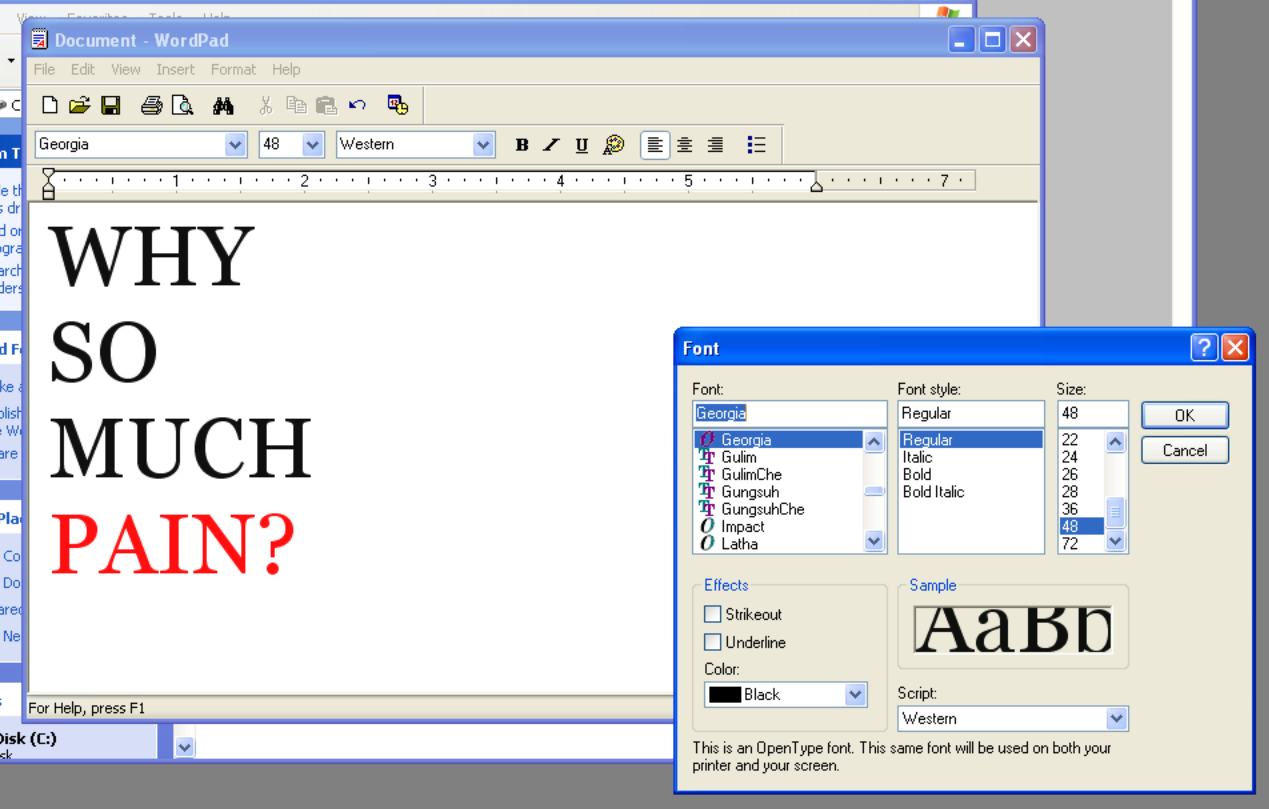Expand the font size 48 dropdown in format bar
1269x809 pixels.
coord(313,145)
